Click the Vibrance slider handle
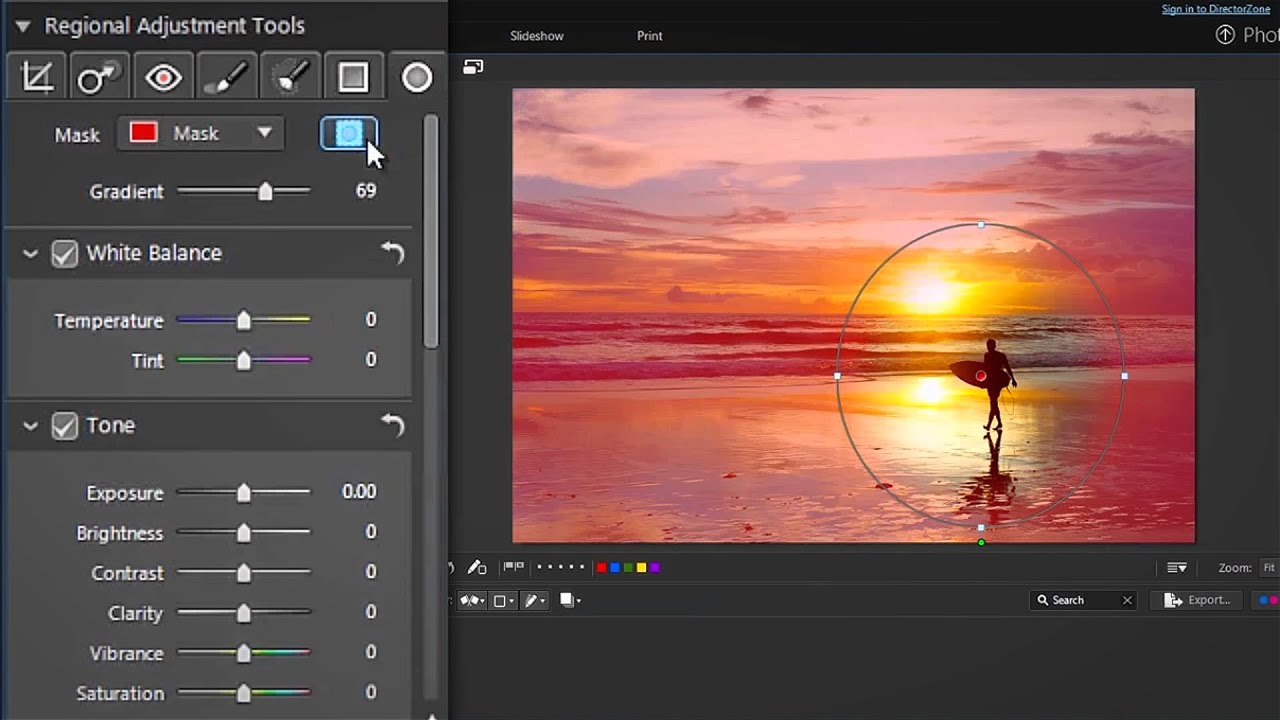 [x=243, y=652]
